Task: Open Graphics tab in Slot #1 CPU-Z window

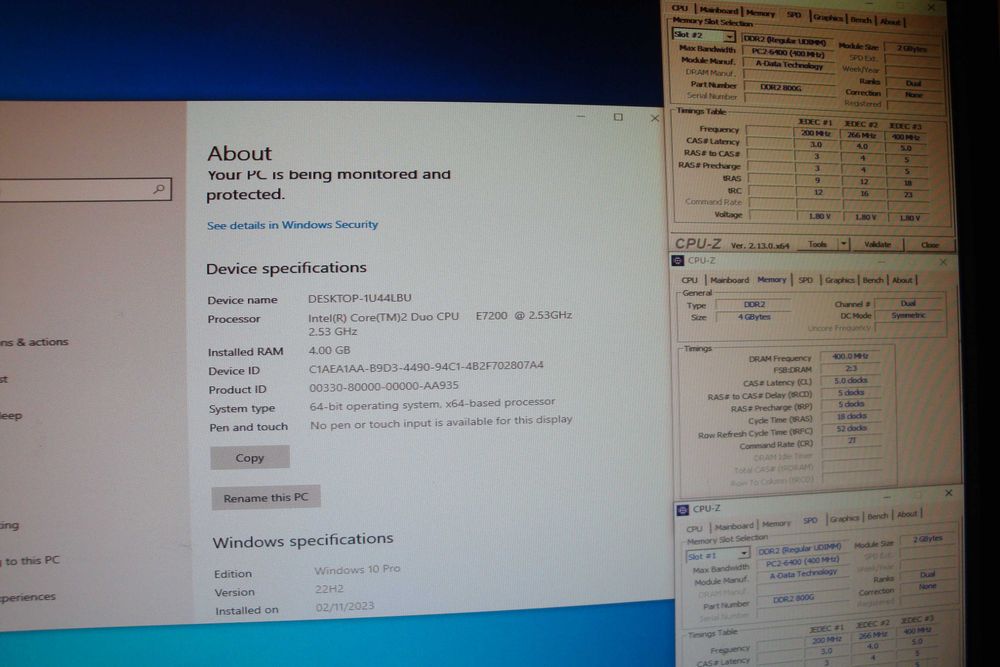Action: [x=844, y=518]
